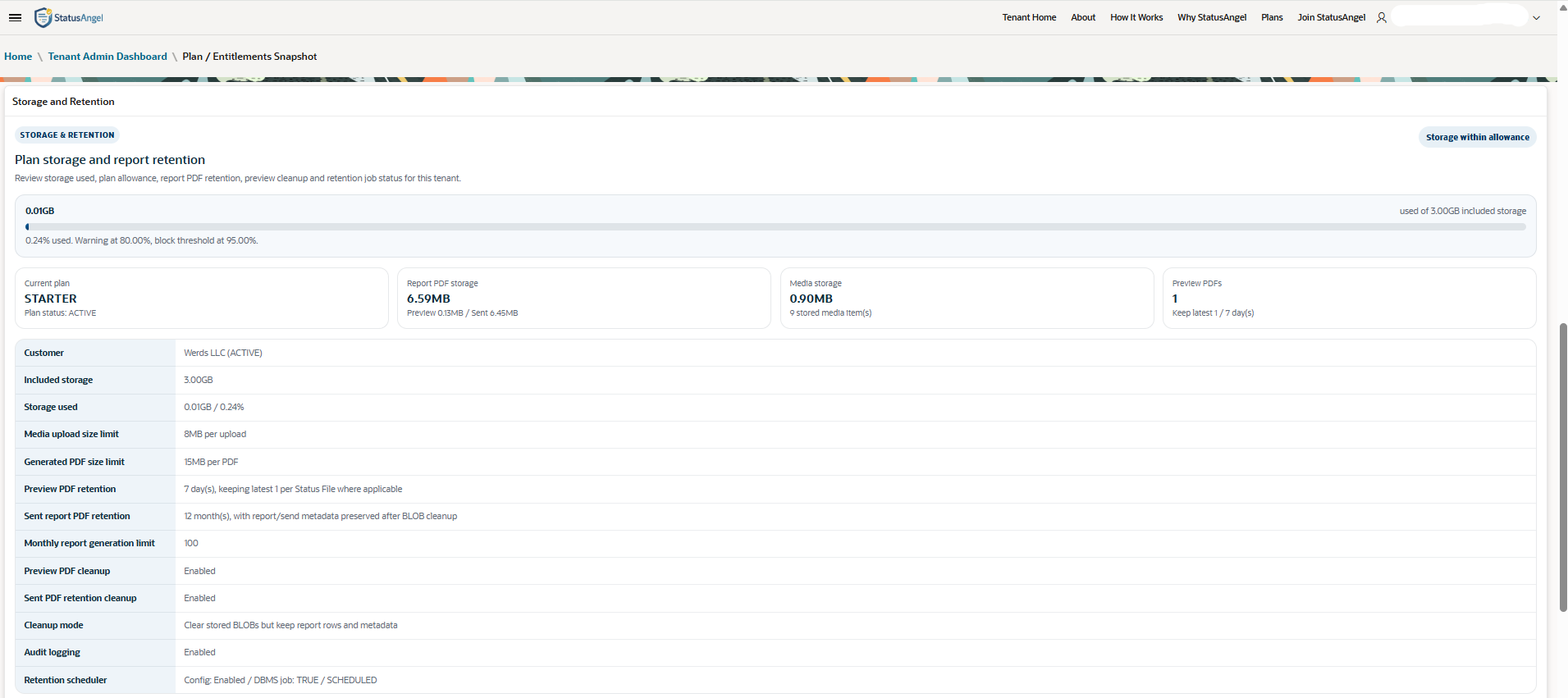Viewport: 1568px width, 698px height.
Task: Select the Preview PDFs card
Action: point(1349,298)
